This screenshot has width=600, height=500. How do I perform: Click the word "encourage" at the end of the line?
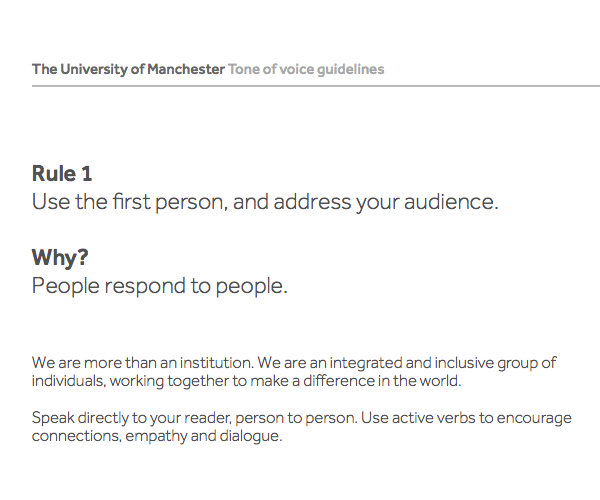point(534,418)
